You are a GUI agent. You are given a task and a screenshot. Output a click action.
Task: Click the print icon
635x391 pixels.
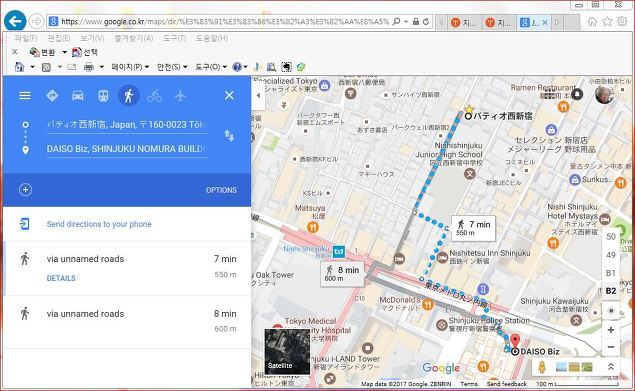[x=89, y=67]
